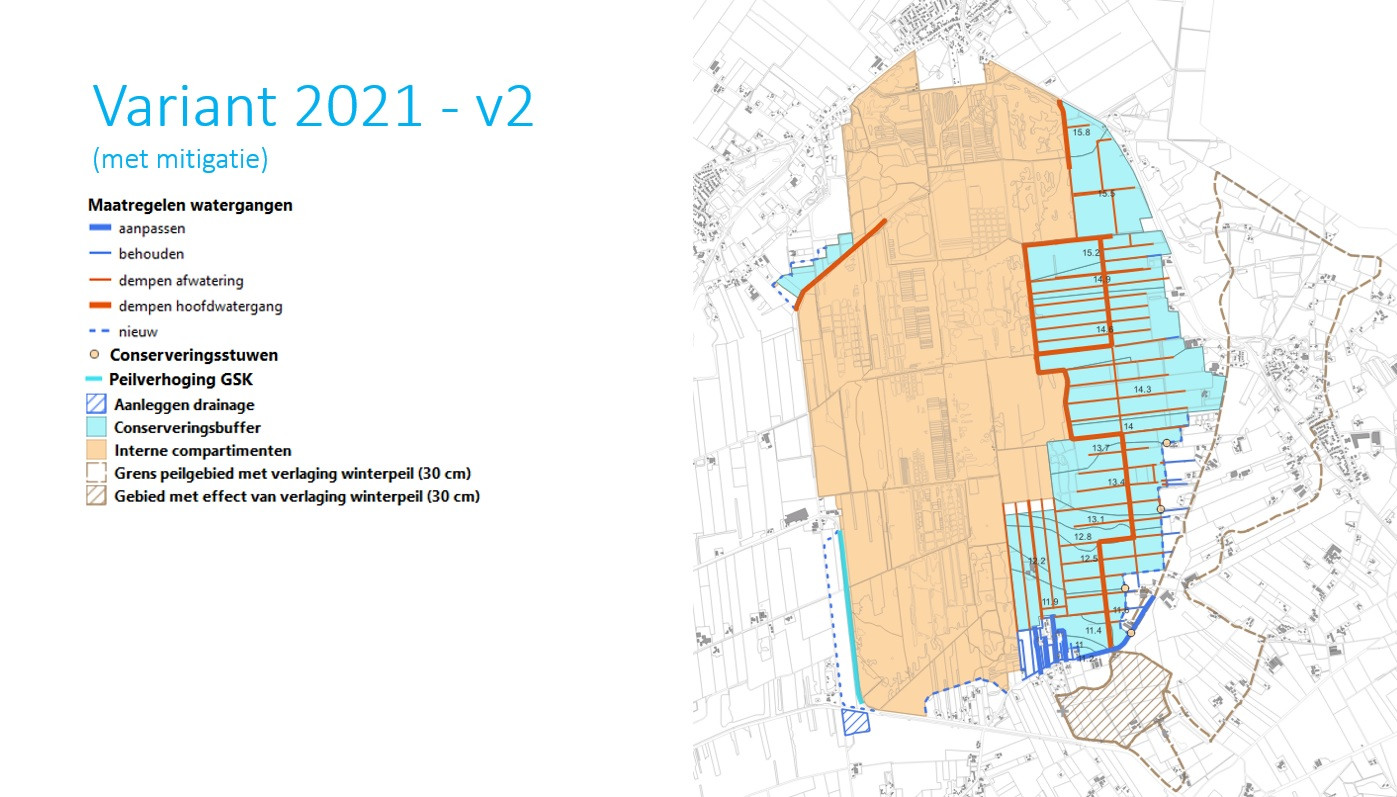
Task: Select the 'Variant 2021 - v2' title text
Action: (313, 105)
